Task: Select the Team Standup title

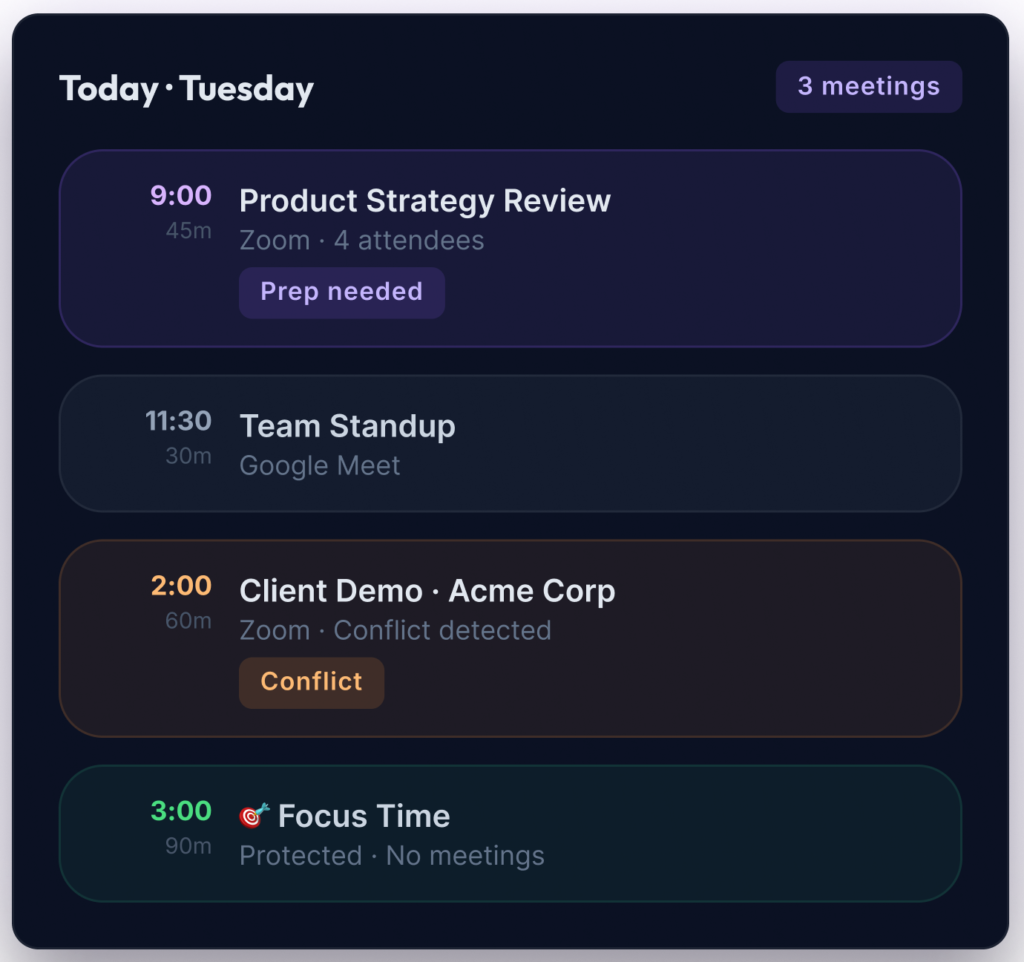Action: (x=347, y=426)
